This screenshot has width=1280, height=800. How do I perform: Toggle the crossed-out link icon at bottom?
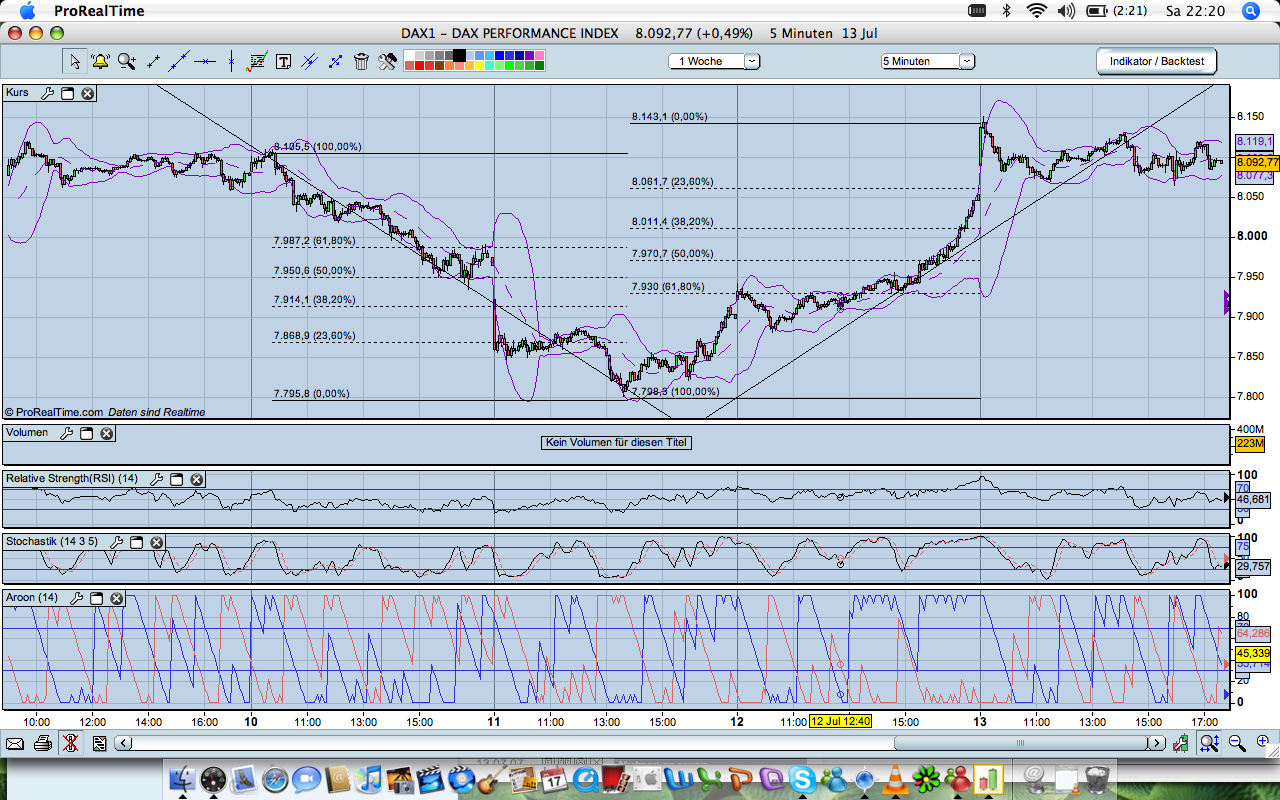tap(70, 743)
